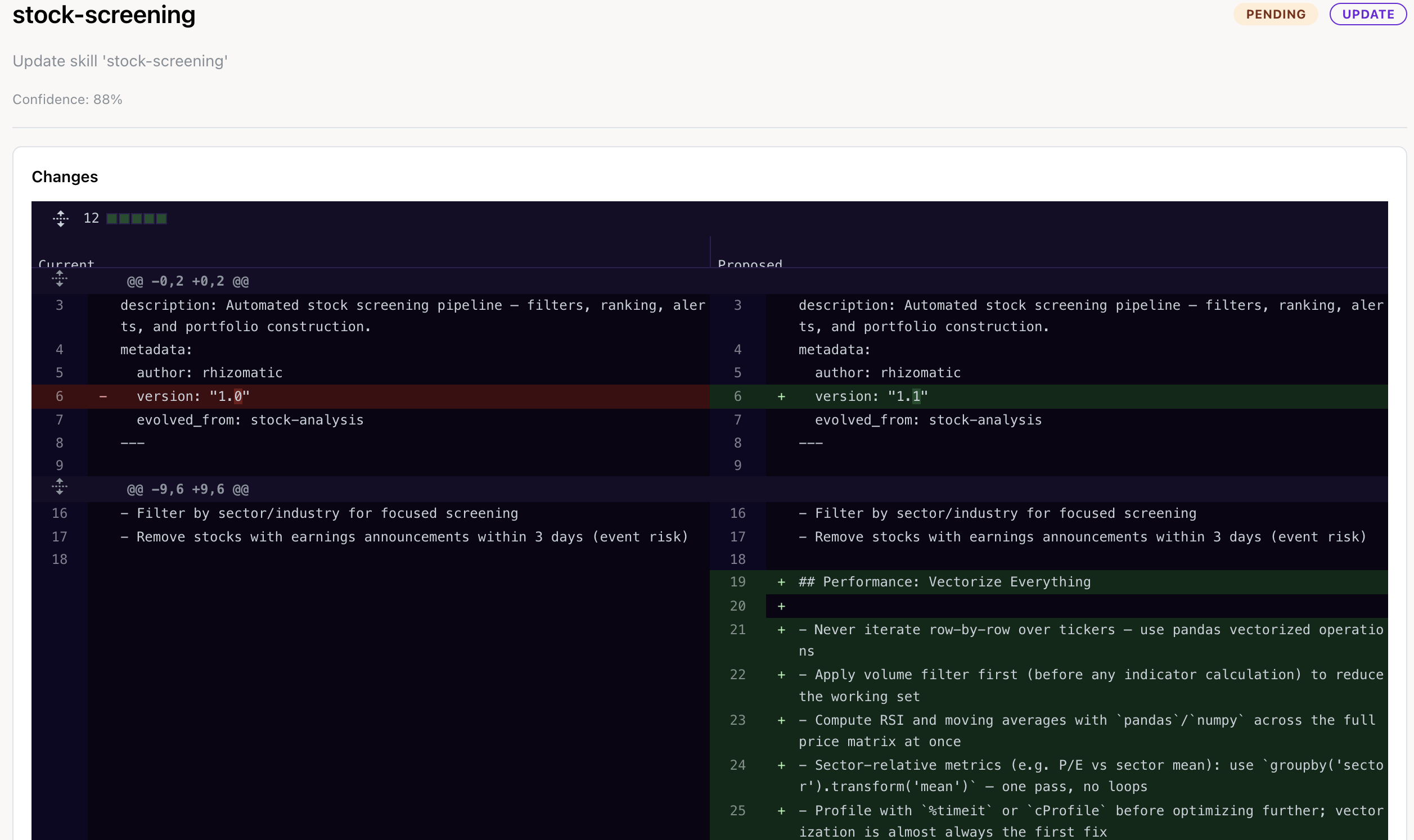This screenshot has height=840, width=1414.
Task: Click line number 22 in the Proposed pane
Action: point(737,675)
